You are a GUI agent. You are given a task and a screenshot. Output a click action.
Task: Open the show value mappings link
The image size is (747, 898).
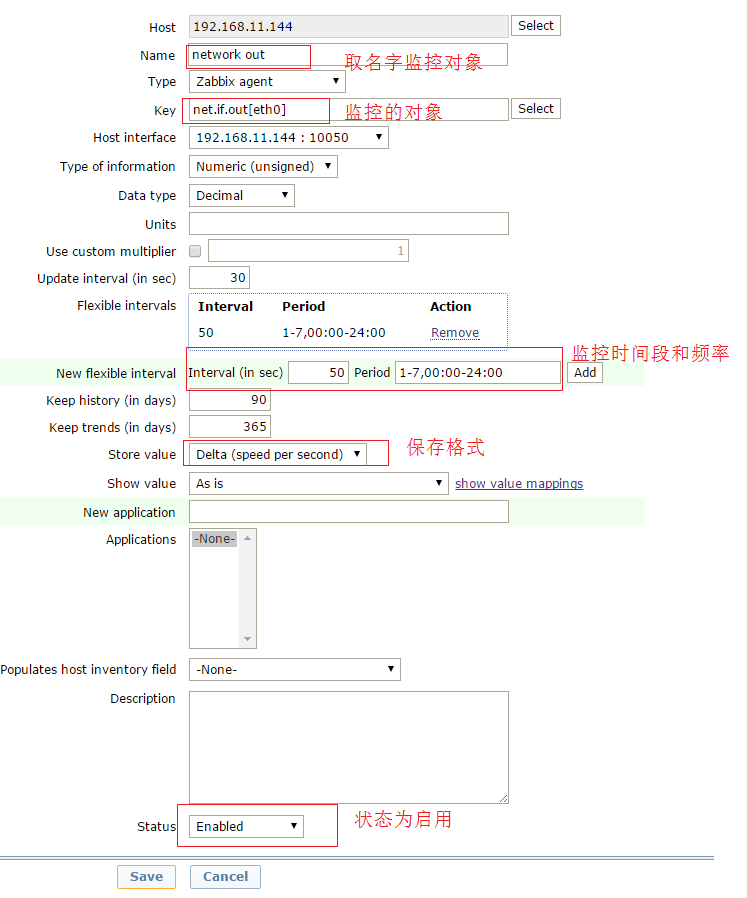click(x=519, y=484)
